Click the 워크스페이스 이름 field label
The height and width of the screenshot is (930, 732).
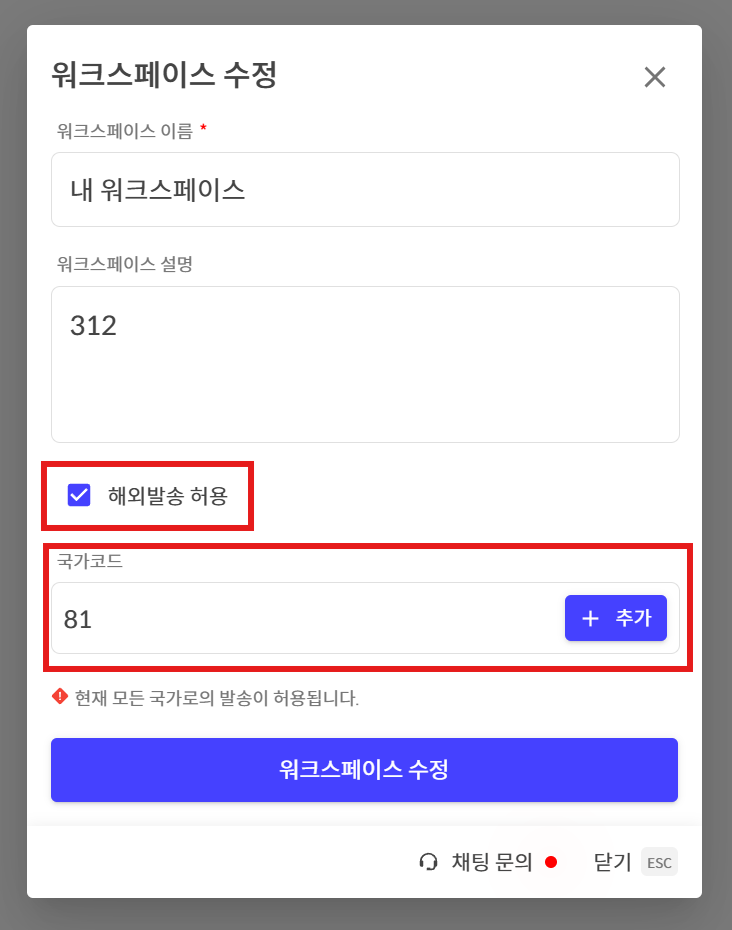click(125, 130)
